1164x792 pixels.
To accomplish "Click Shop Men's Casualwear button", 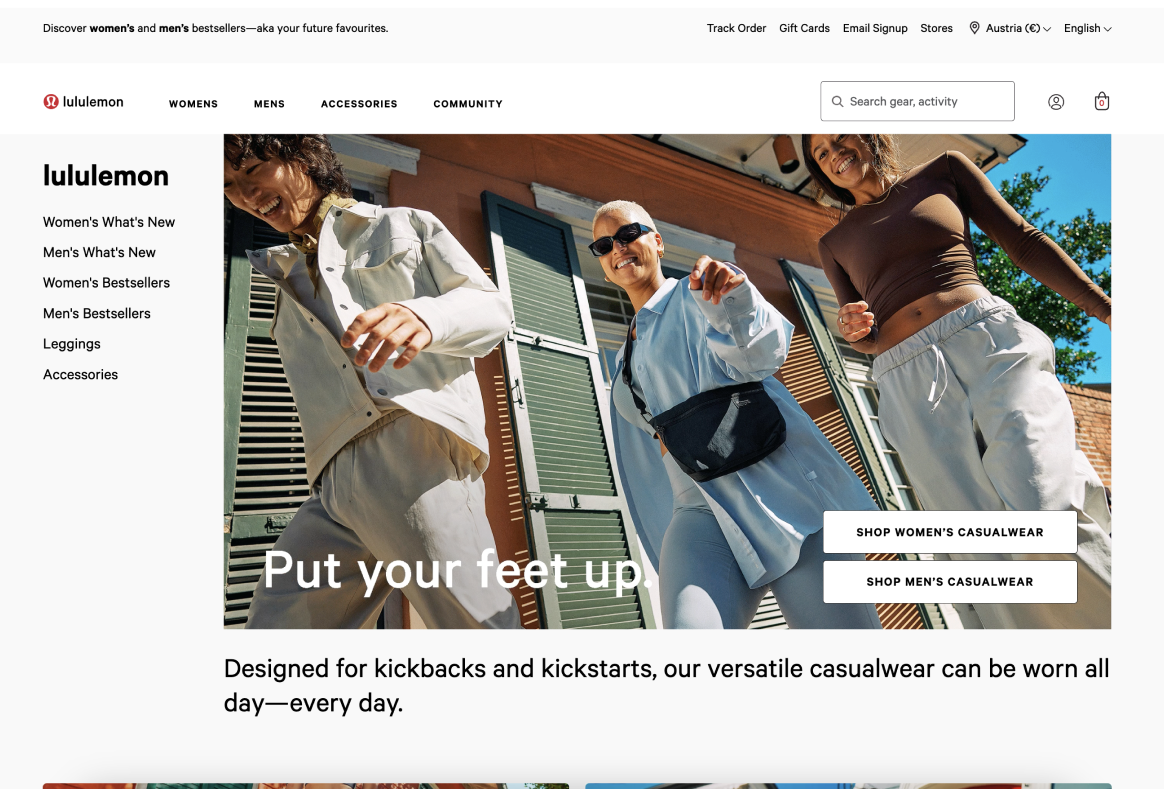I will [949, 581].
